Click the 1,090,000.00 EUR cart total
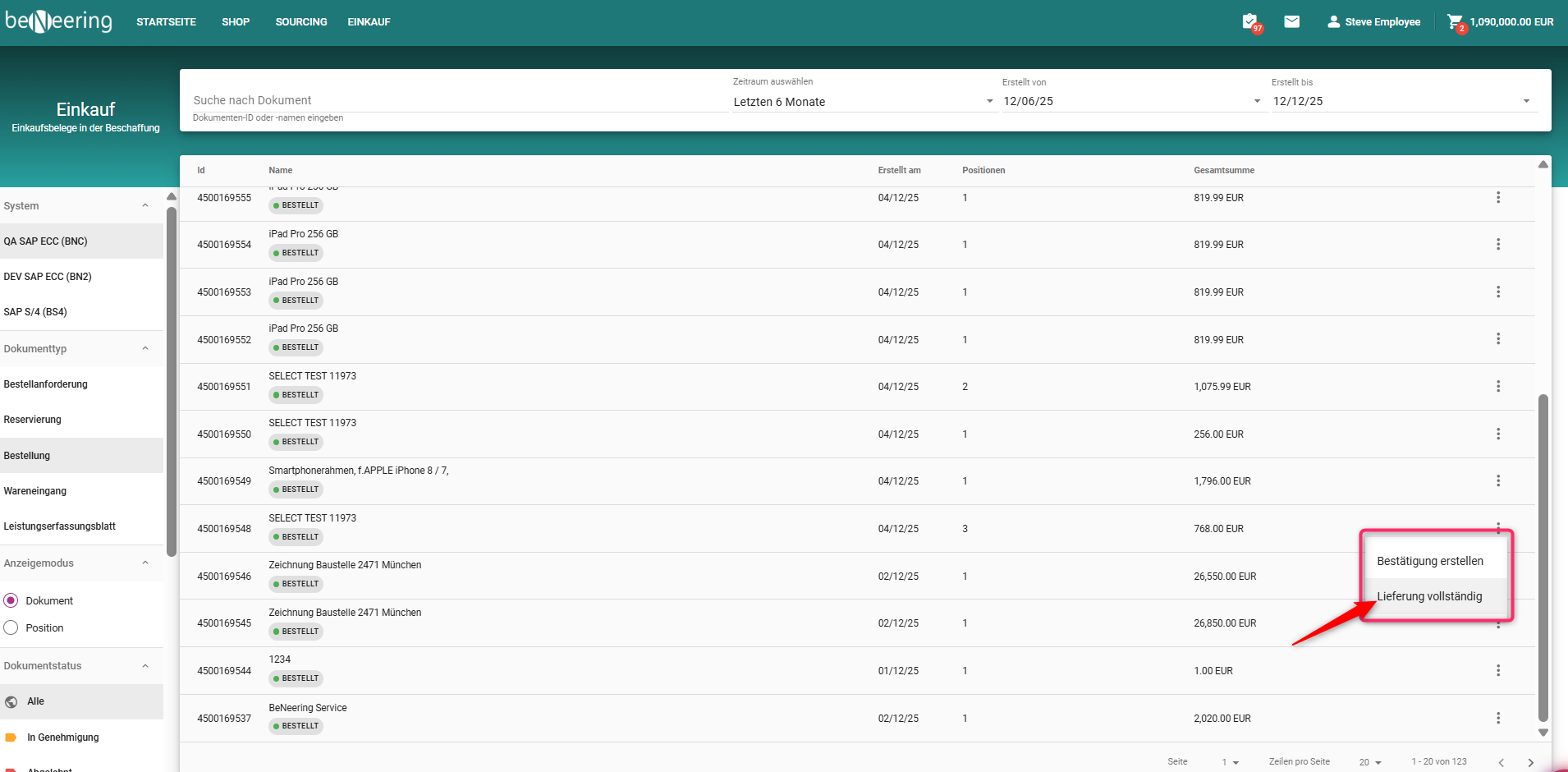Viewport: 1568px width, 772px height. (1511, 22)
